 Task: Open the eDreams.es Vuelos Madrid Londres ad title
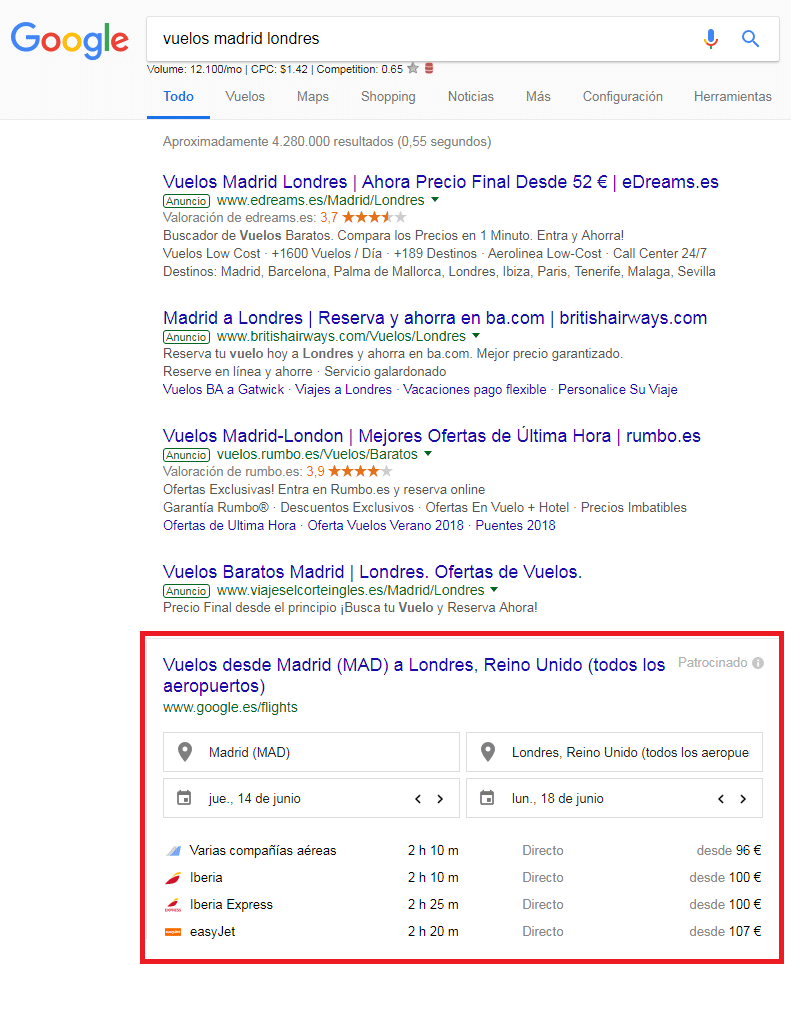pos(441,182)
